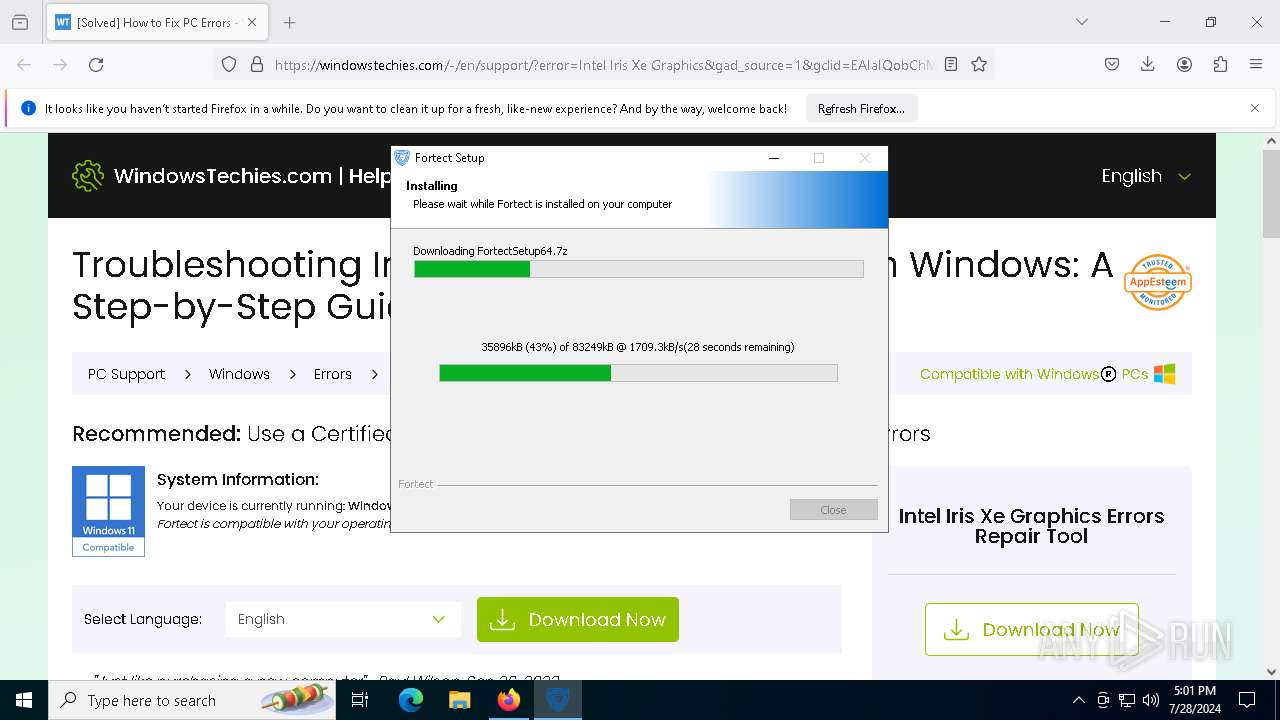The width and height of the screenshot is (1280, 720).
Task: Click the outlined Download Now button in Repair Tool panel
Action: pos(1031,629)
